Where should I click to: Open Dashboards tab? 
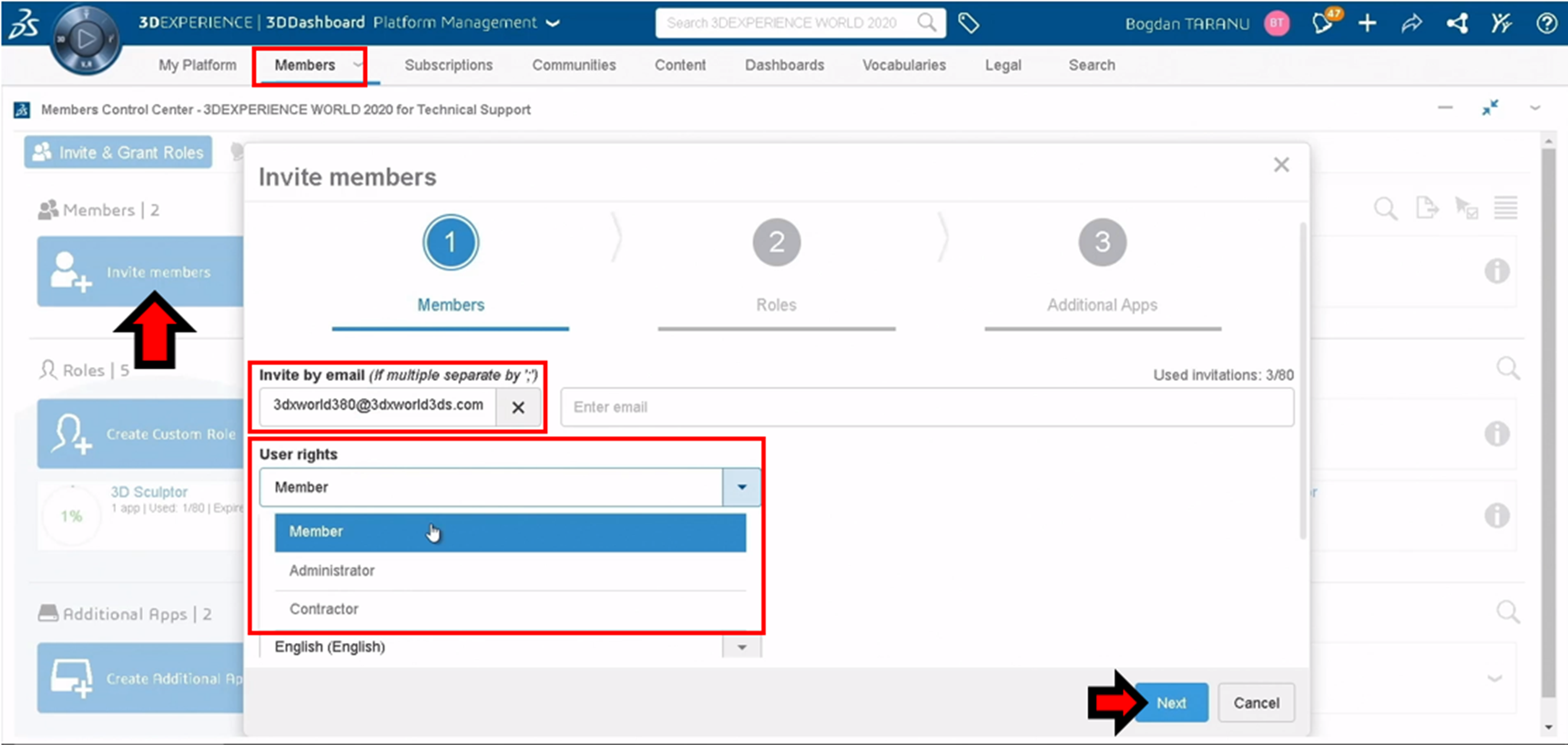(x=785, y=66)
